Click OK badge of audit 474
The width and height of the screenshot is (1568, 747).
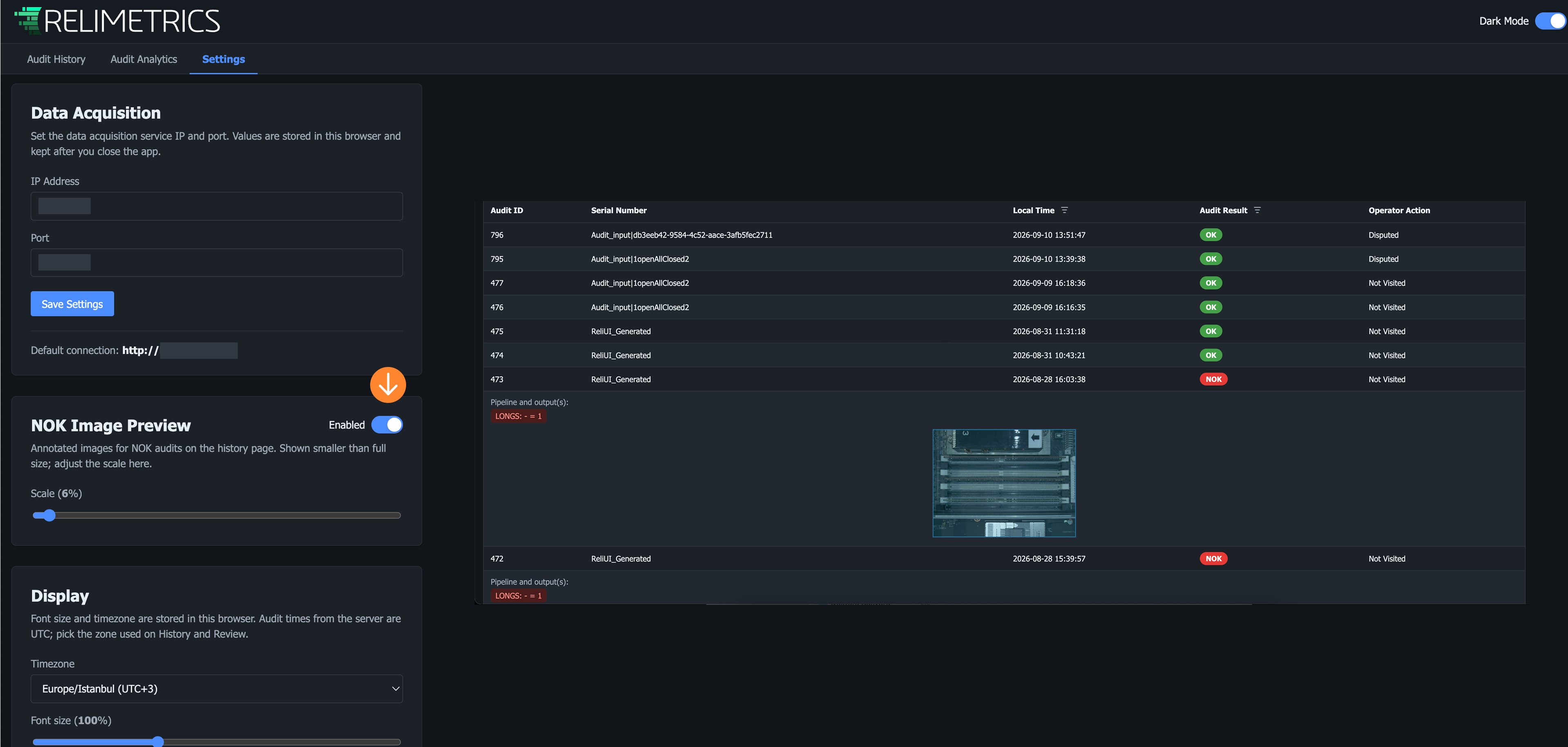[1211, 356]
